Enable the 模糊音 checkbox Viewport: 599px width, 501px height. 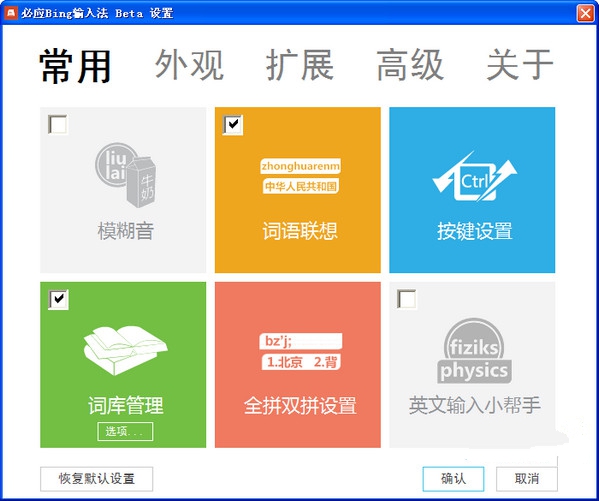(x=58, y=124)
